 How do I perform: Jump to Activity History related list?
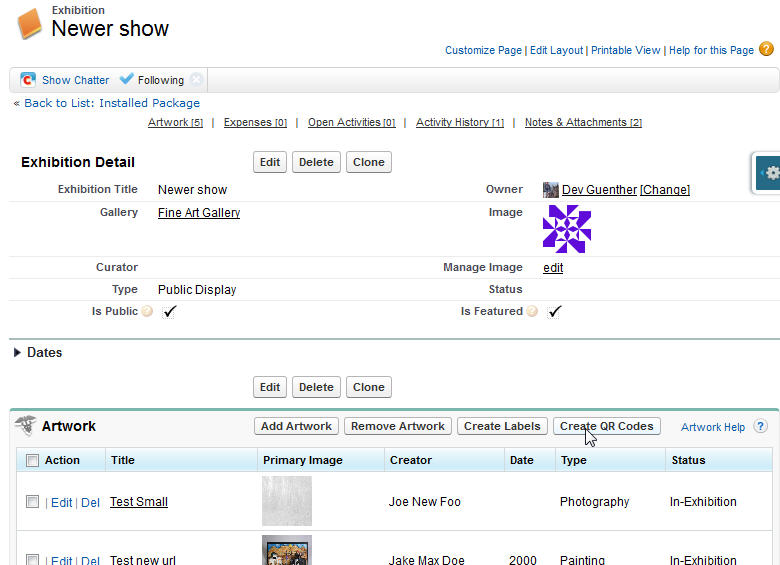(459, 122)
